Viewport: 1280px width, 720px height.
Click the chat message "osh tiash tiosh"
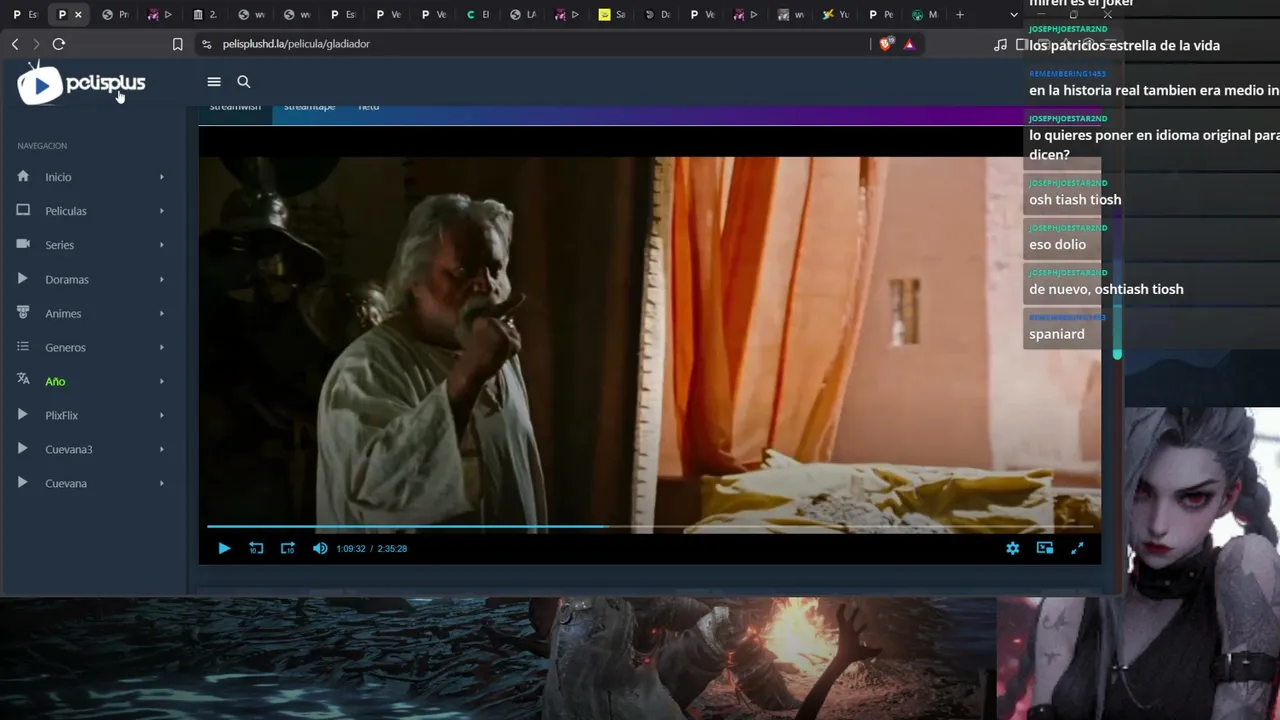point(1075,199)
